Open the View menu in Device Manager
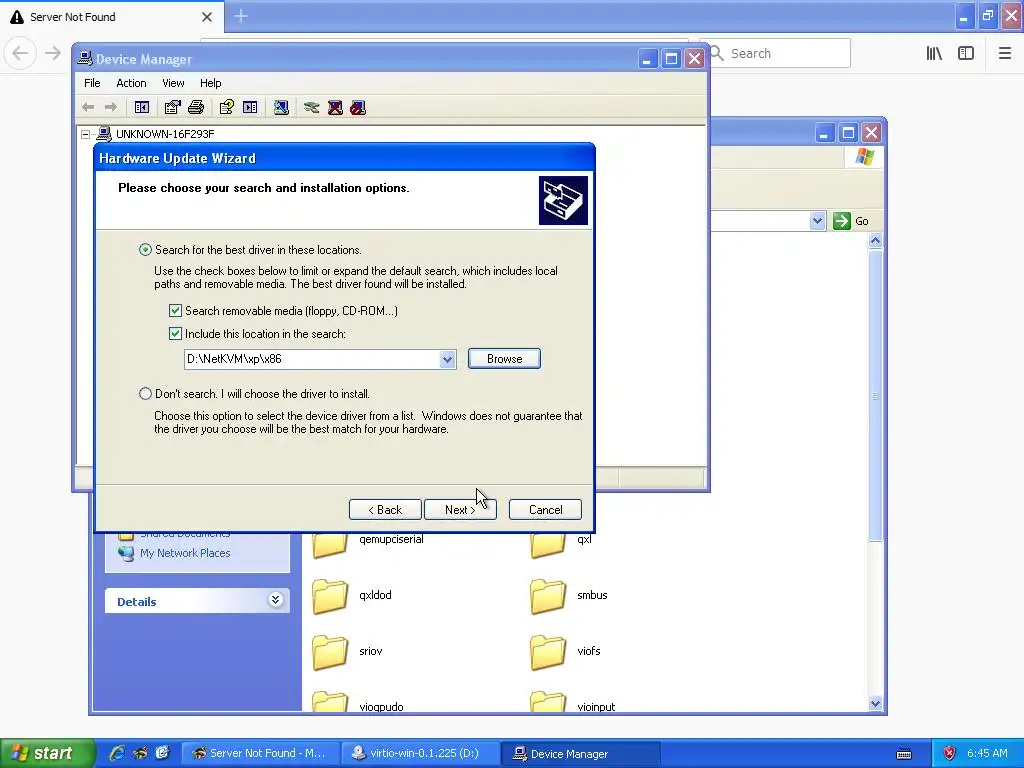Image resolution: width=1024 pixels, height=768 pixels. tap(173, 83)
